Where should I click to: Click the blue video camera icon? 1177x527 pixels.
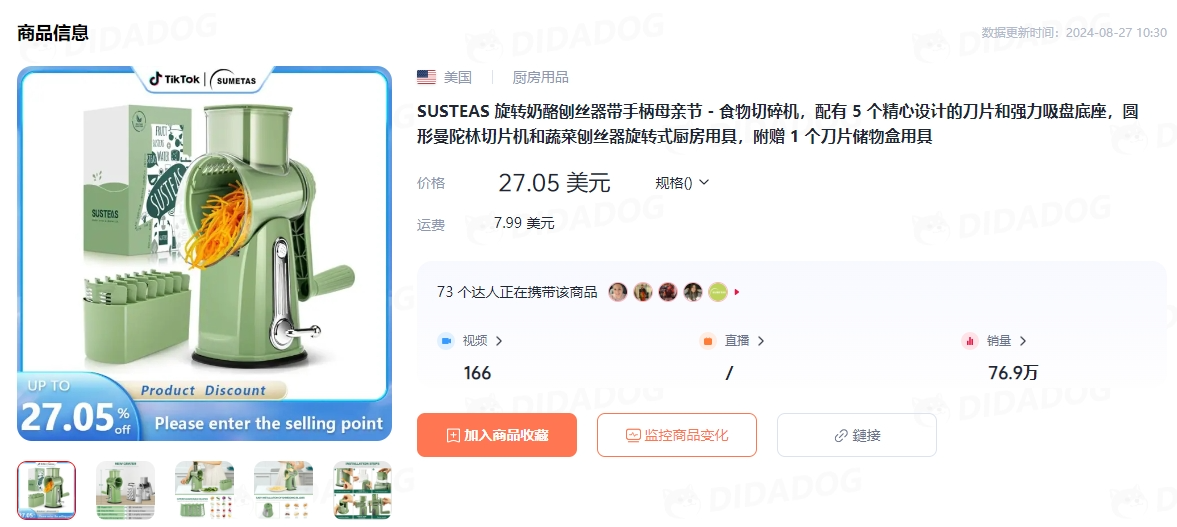[446, 341]
